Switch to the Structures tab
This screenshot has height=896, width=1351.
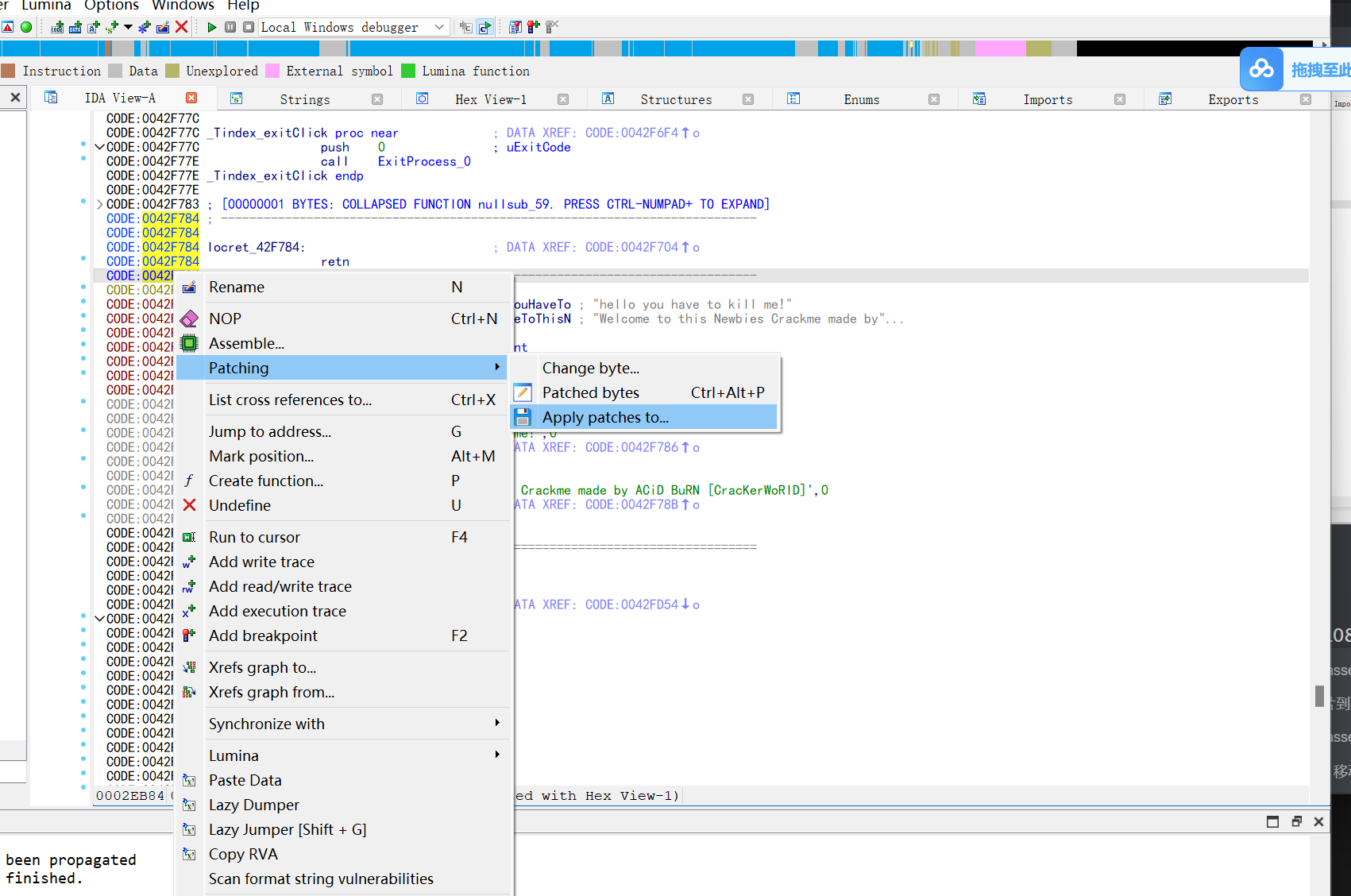coord(677,99)
